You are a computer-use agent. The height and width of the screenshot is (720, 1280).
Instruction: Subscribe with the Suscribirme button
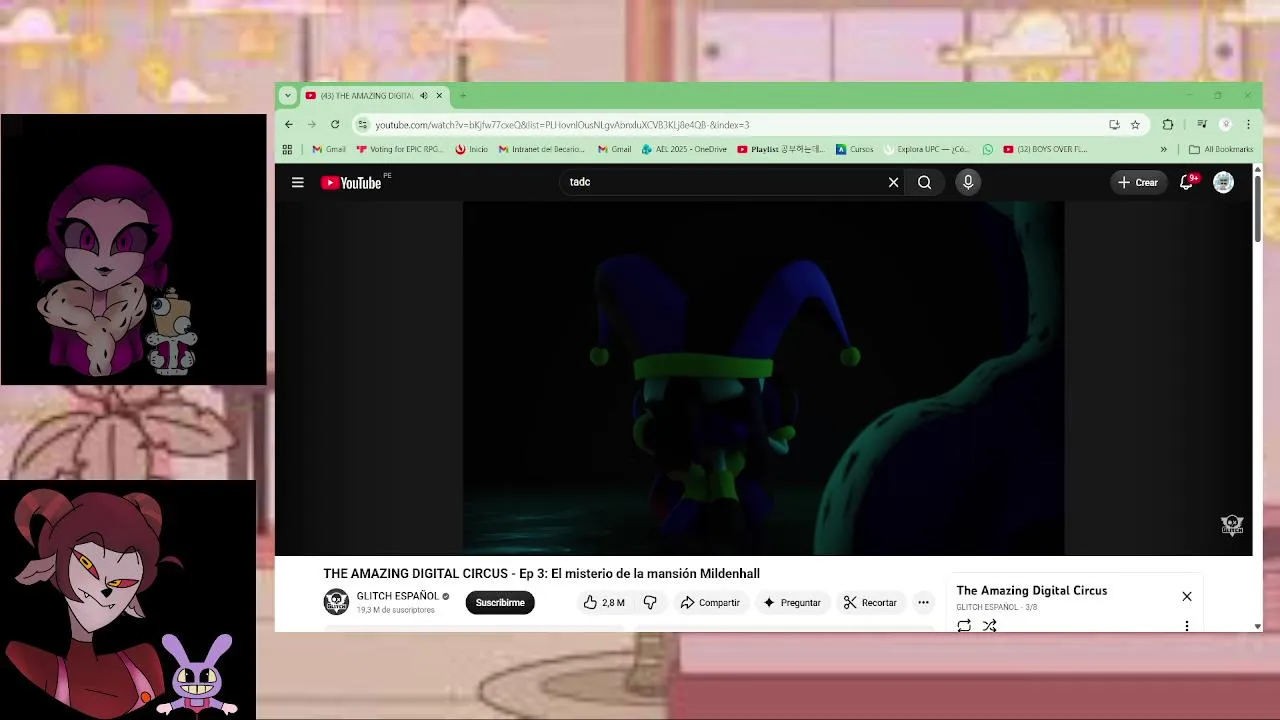(x=500, y=602)
